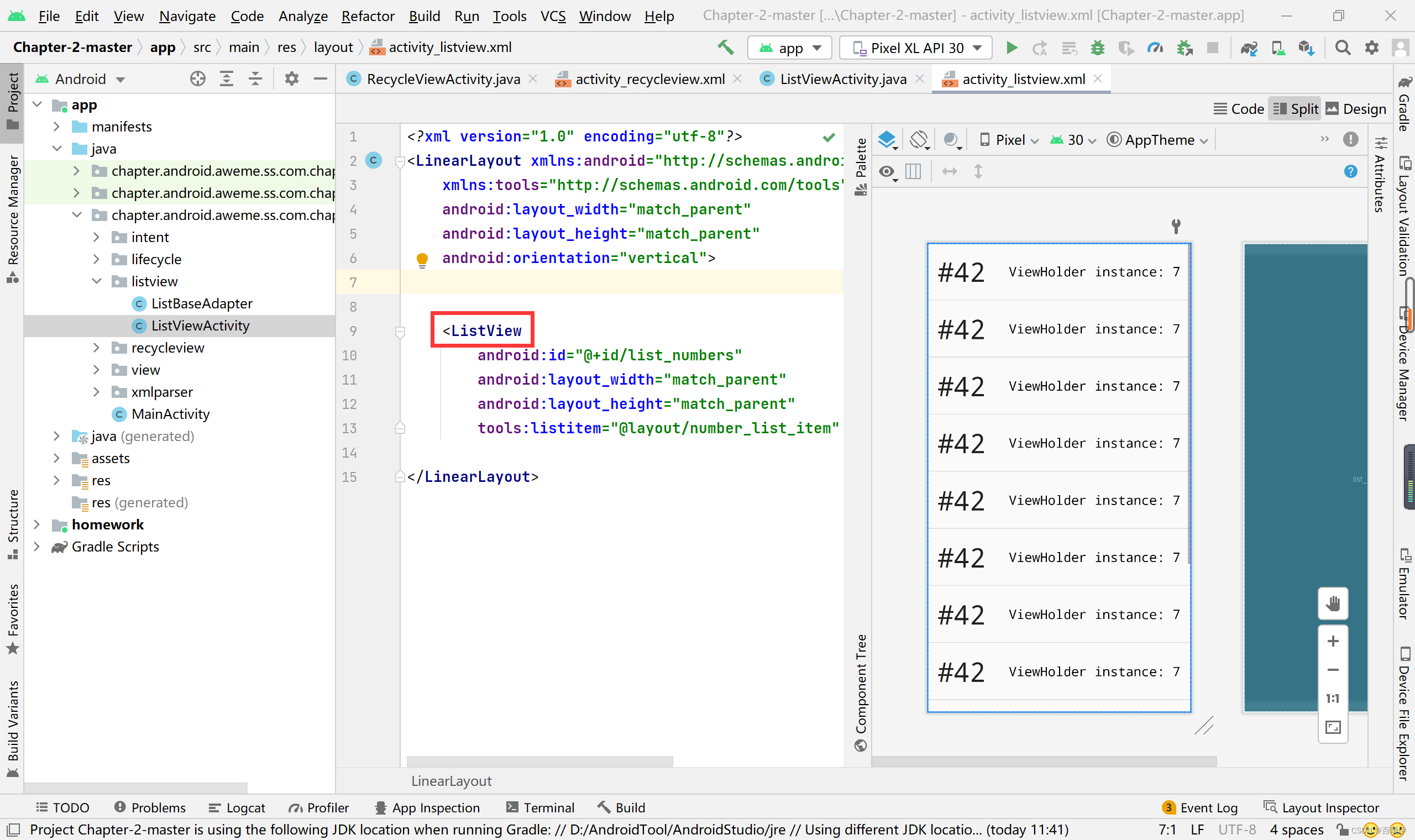This screenshot has width=1415, height=840.
Task: Click the orientation rotate icon in design toolbar
Action: click(x=919, y=140)
